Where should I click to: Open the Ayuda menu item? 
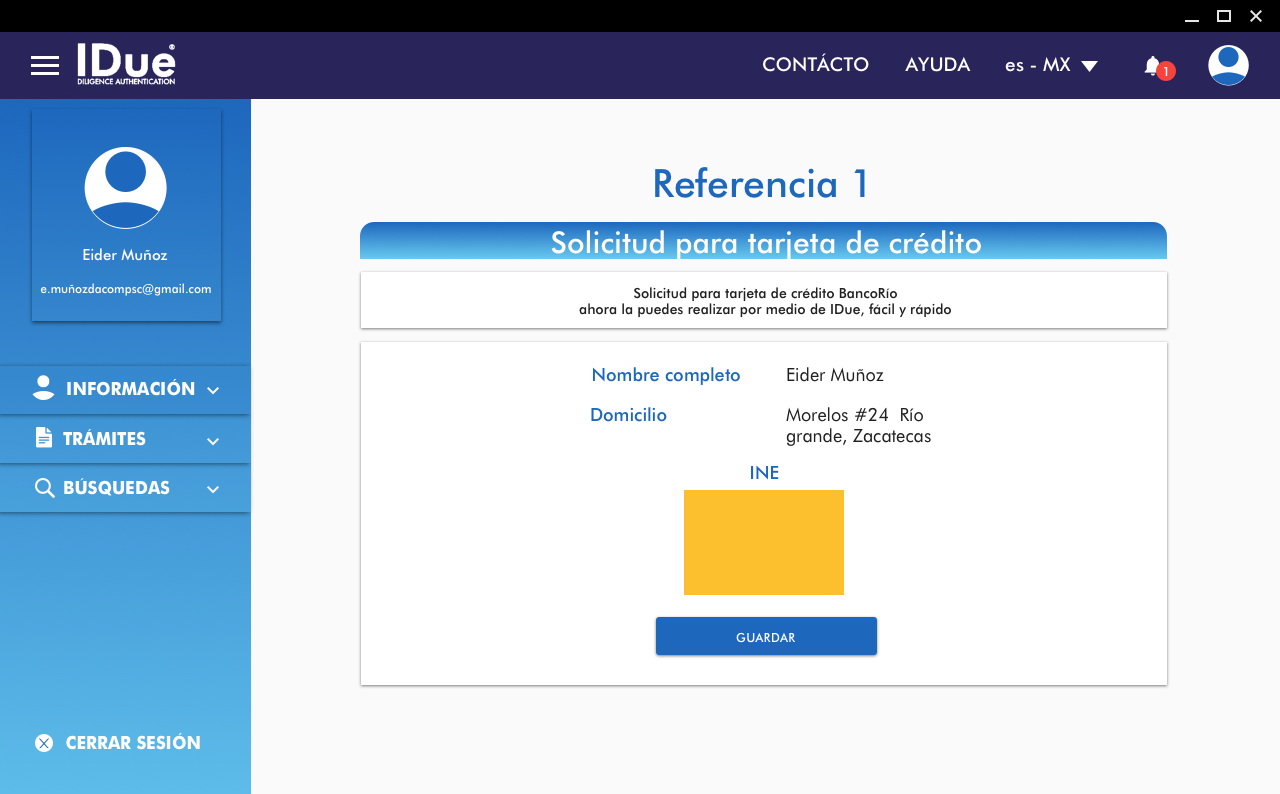click(937, 65)
